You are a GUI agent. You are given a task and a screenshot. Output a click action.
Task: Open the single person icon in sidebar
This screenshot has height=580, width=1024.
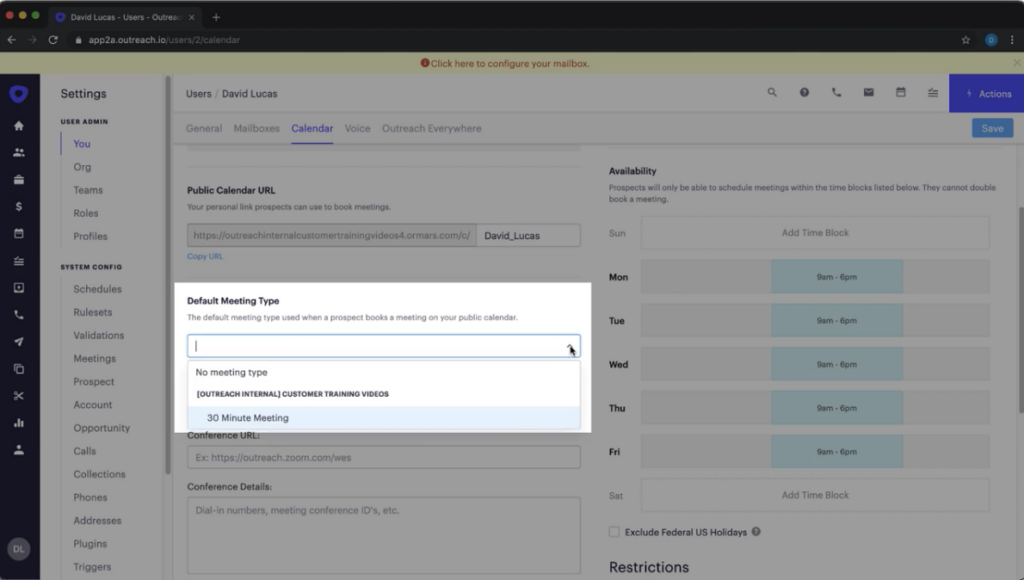[x=19, y=450]
